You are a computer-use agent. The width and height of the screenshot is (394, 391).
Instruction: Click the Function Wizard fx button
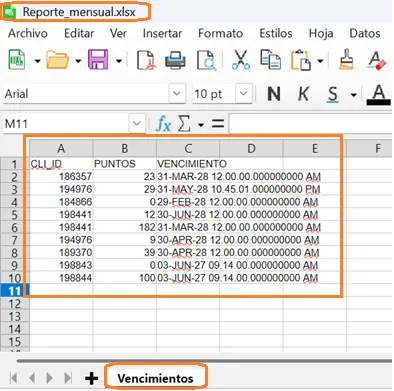pyautogui.click(x=163, y=124)
